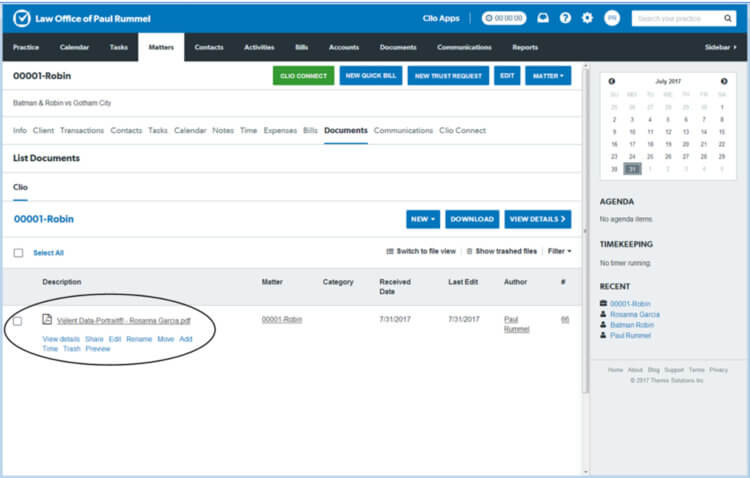This screenshot has height=478, width=750.
Task: Select highlighted day 31 in calendar
Action: coord(632,169)
